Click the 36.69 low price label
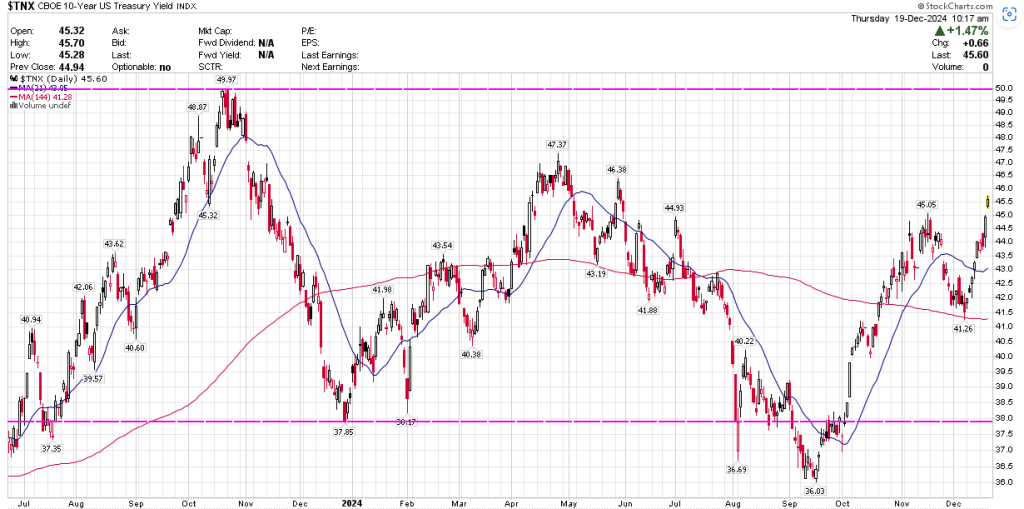The image size is (1024, 509). [736, 470]
